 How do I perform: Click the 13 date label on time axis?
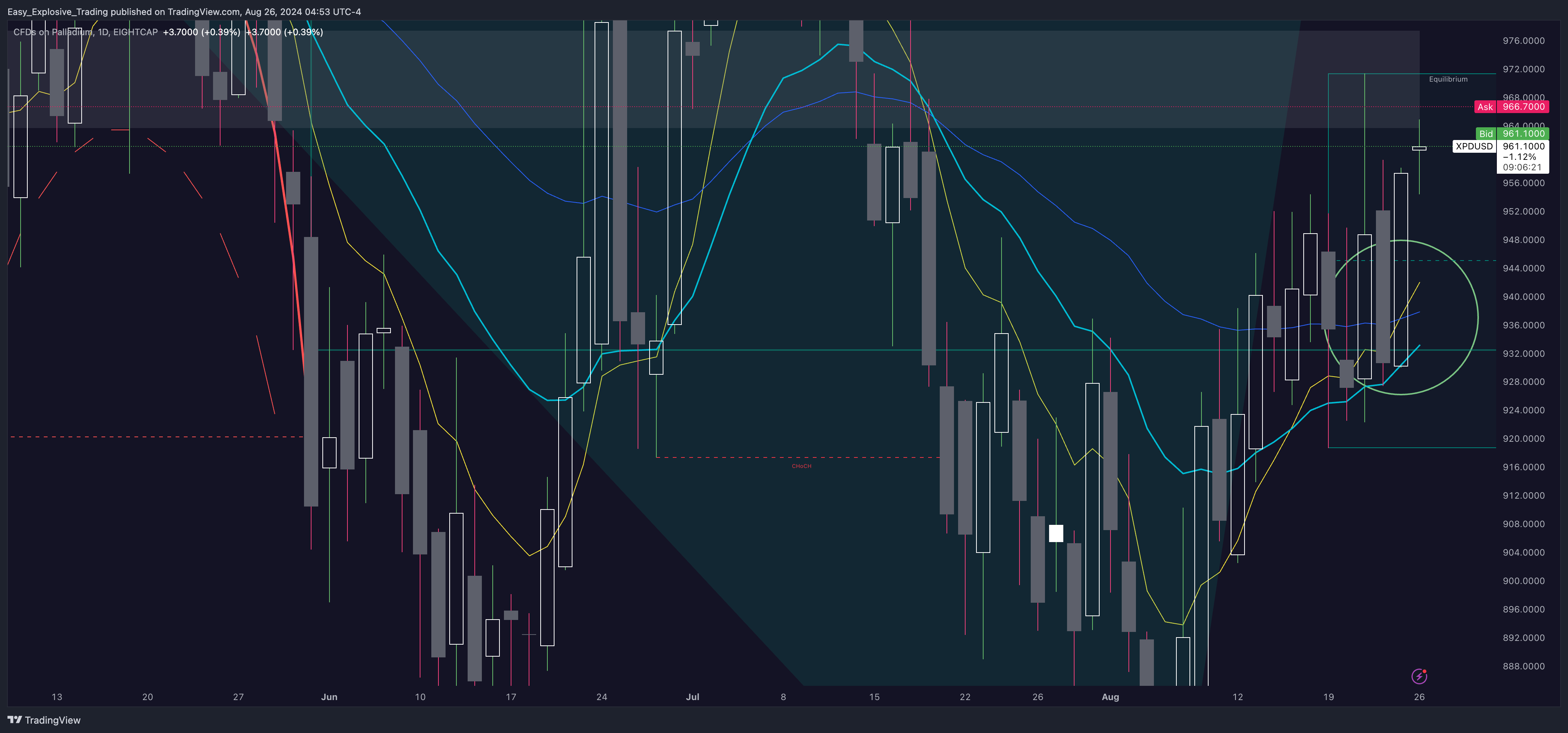[57, 697]
